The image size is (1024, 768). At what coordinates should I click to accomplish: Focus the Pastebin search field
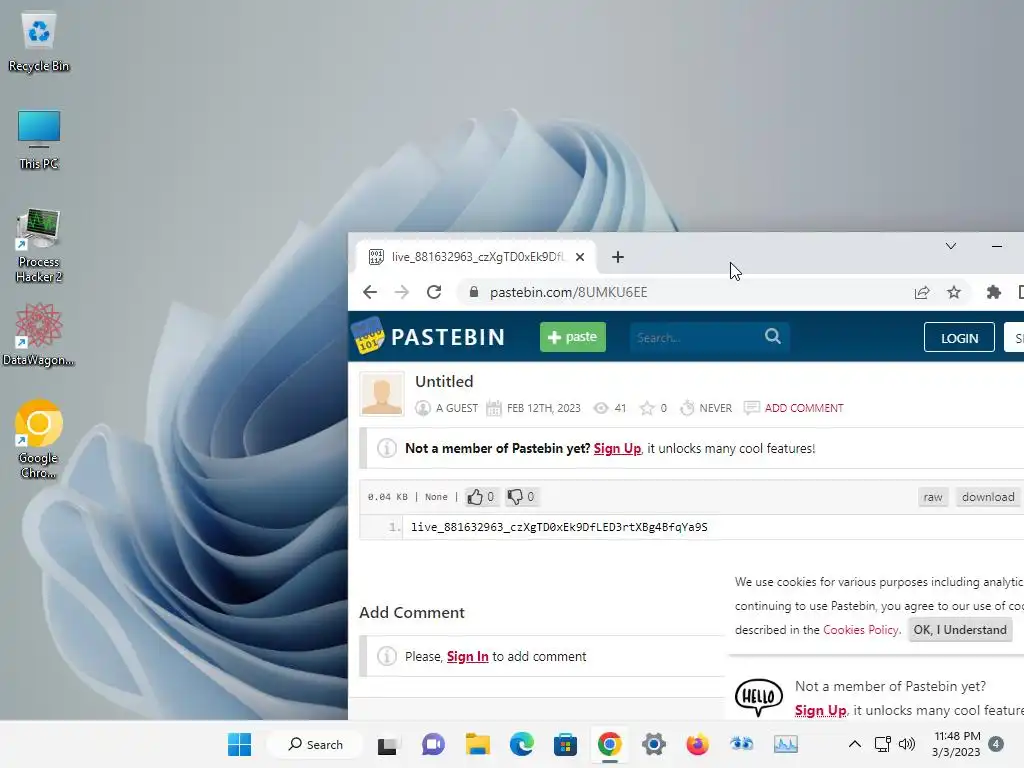tap(696, 338)
